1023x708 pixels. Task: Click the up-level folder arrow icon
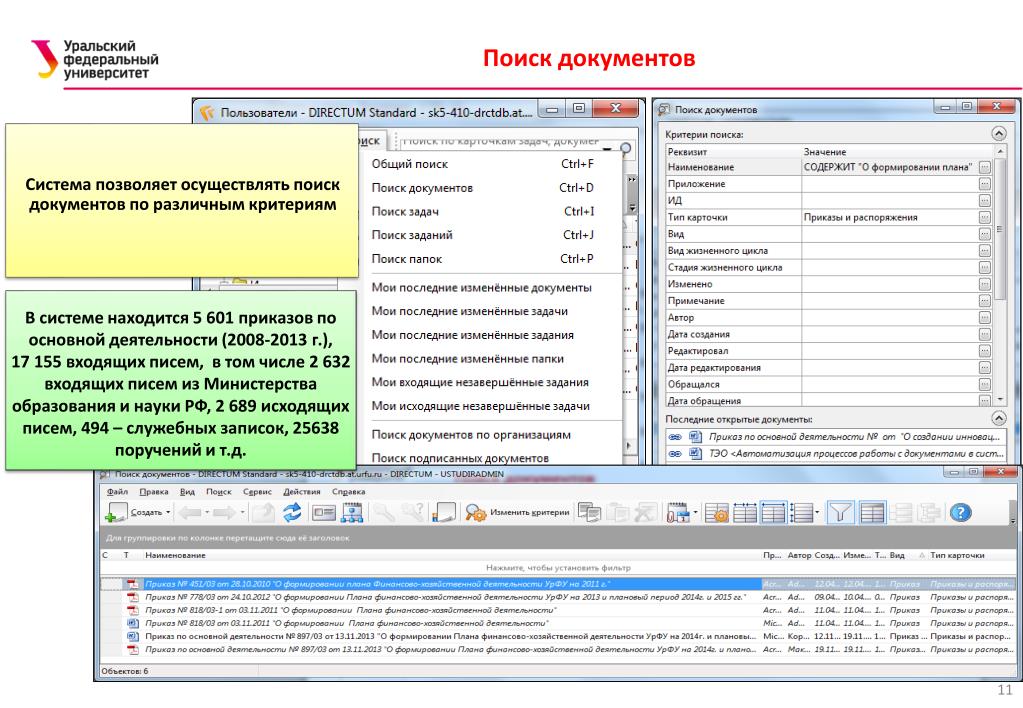coord(264,513)
